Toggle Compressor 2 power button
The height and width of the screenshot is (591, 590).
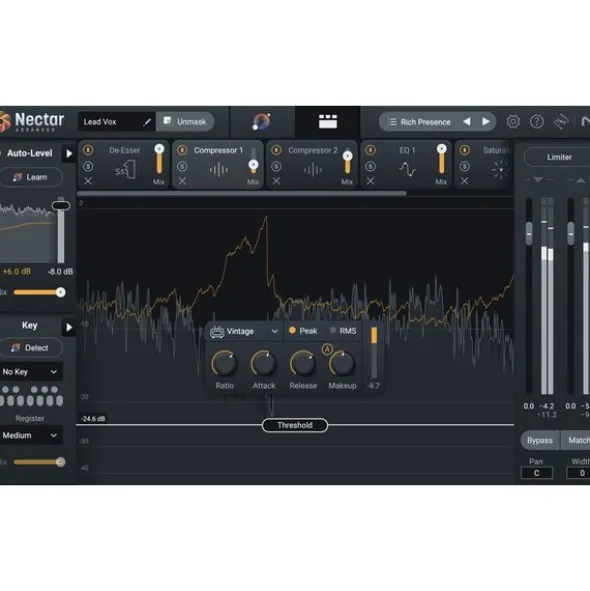tap(276, 150)
